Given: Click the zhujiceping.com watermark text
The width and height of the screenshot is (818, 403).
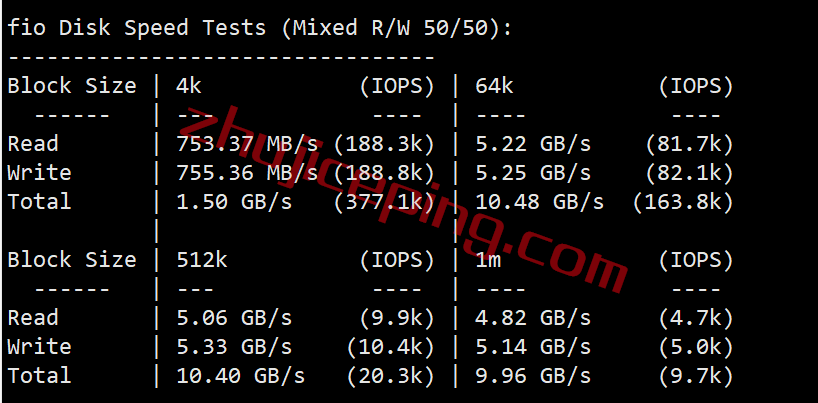Looking at the screenshot, I should click(403, 198).
